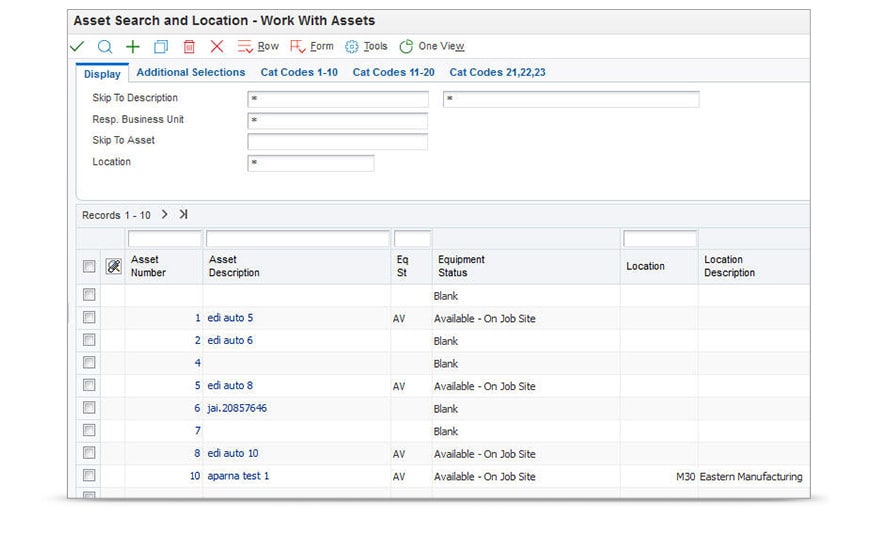This screenshot has width=880, height=533.
Task: Go to next page of records
Action: pos(165,215)
